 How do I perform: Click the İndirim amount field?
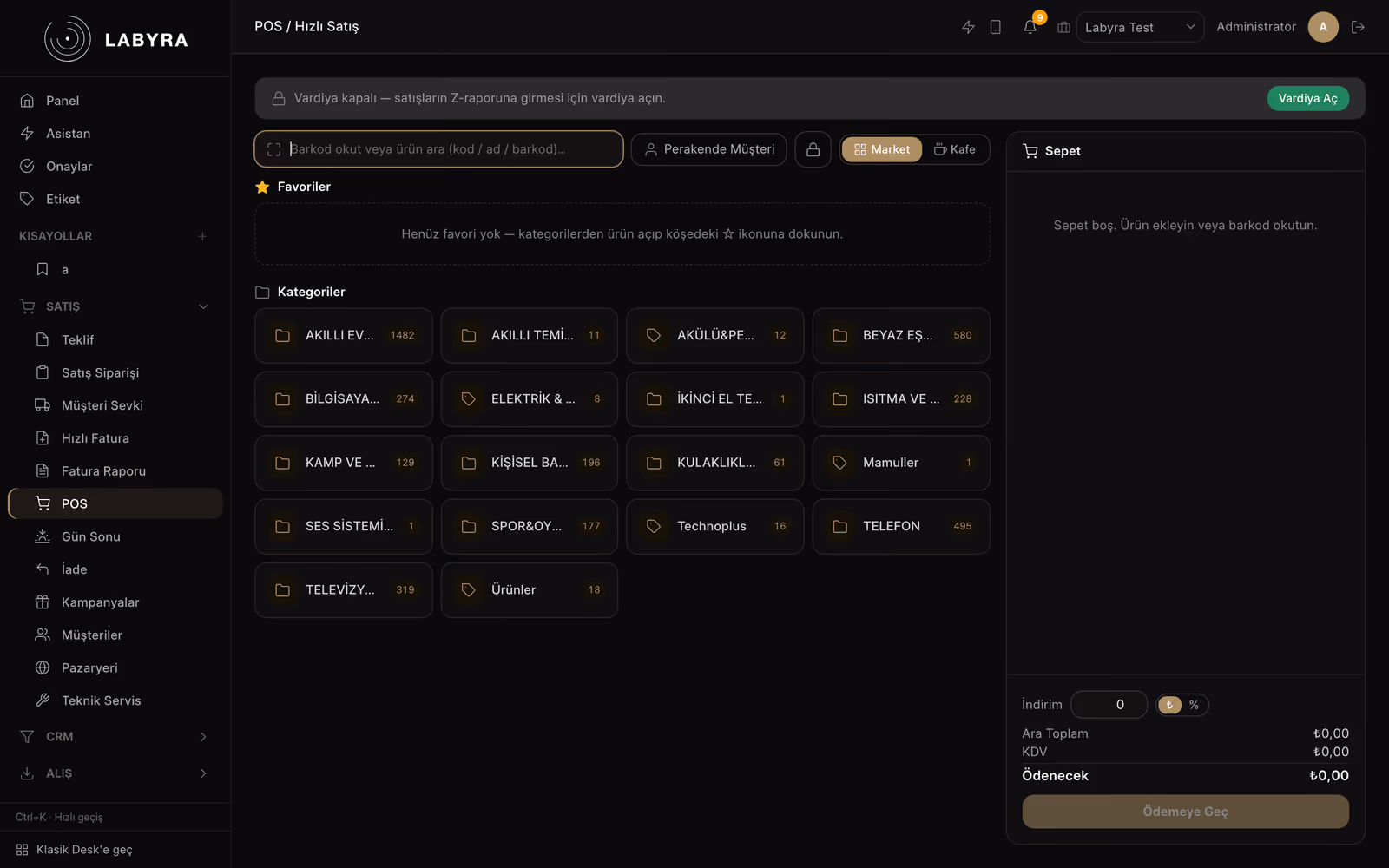click(1109, 705)
